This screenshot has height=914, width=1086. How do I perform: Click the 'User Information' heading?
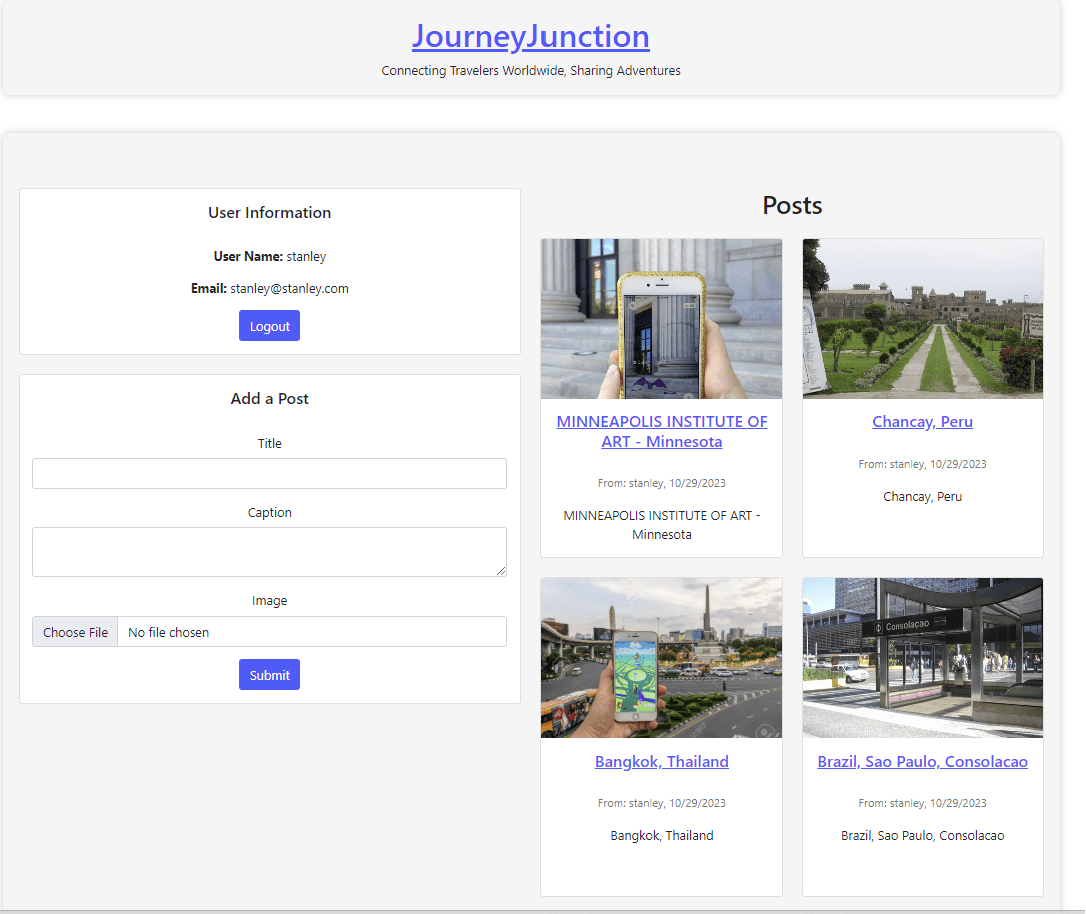(x=269, y=212)
